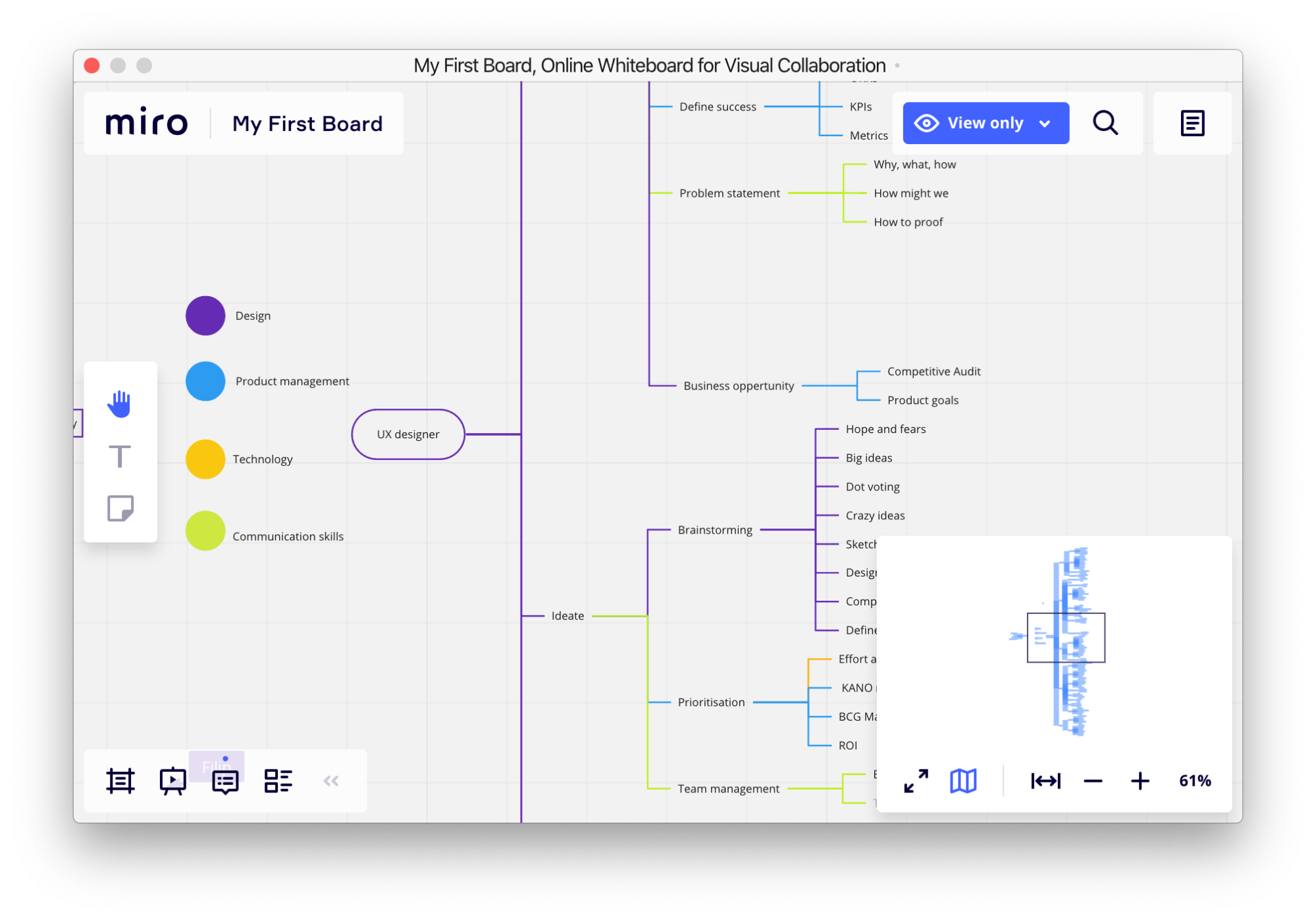Open the cards list view icon
Screen dimensions: 1316x920
coord(278,781)
